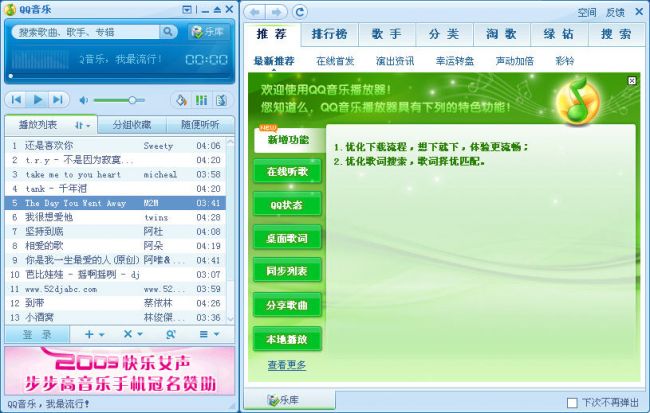Image resolution: width=650 pixels, height=413 pixels.
Task: Select song take me to you heart
Action: pos(116,175)
